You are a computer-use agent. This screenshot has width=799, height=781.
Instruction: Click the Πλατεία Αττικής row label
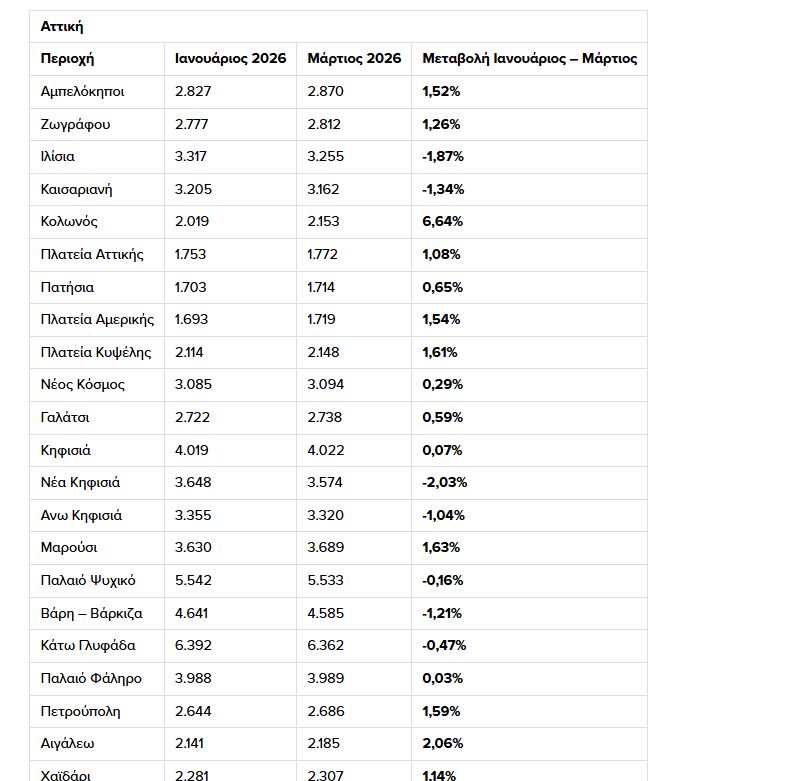[92, 254]
